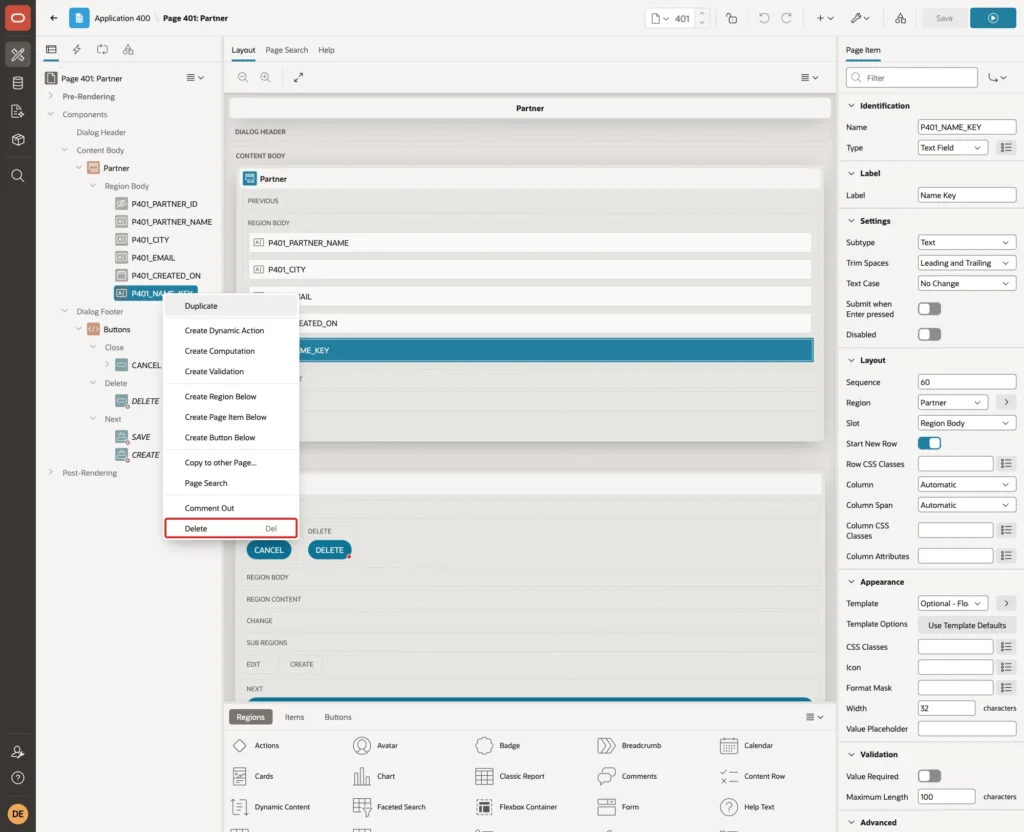Go to Region Partner arrow button
Image resolution: width=1024 pixels, height=832 pixels.
pyautogui.click(x=1006, y=402)
